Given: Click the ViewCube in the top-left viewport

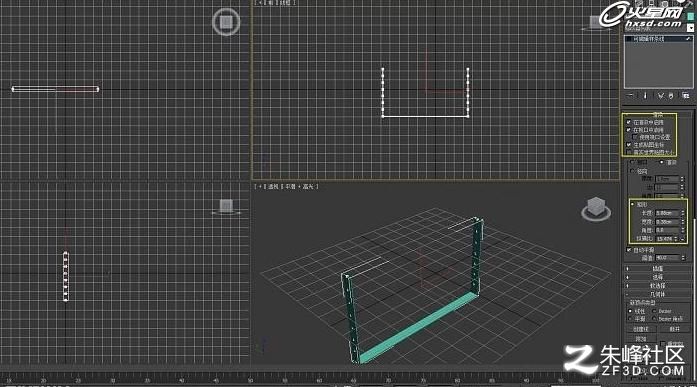Looking at the screenshot, I should coord(226,22).
